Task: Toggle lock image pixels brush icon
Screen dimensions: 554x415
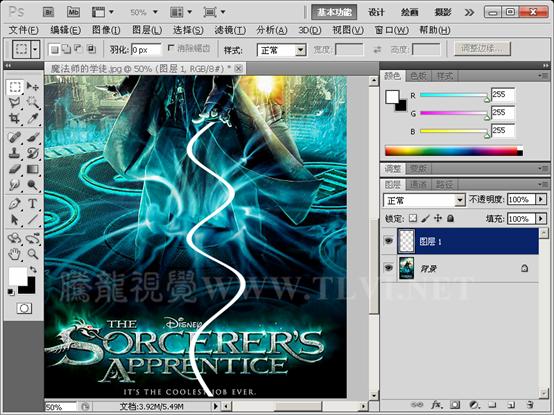Action: [x=426, y=218]
